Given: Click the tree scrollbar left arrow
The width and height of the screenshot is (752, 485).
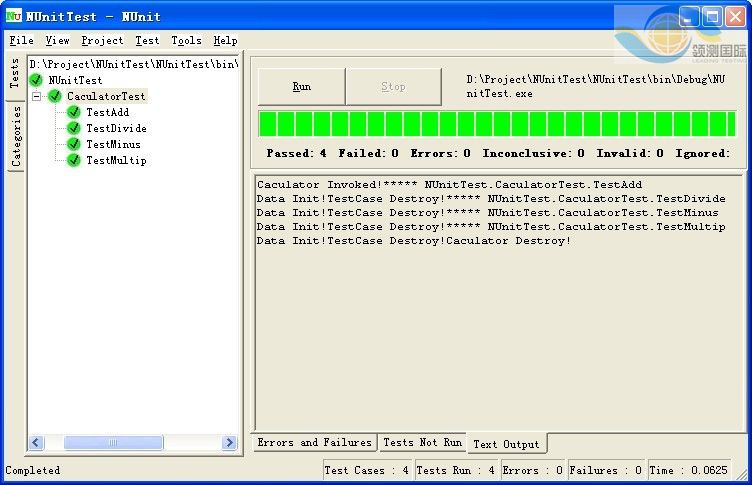Looking at the screenshot, I should [36, 442].
